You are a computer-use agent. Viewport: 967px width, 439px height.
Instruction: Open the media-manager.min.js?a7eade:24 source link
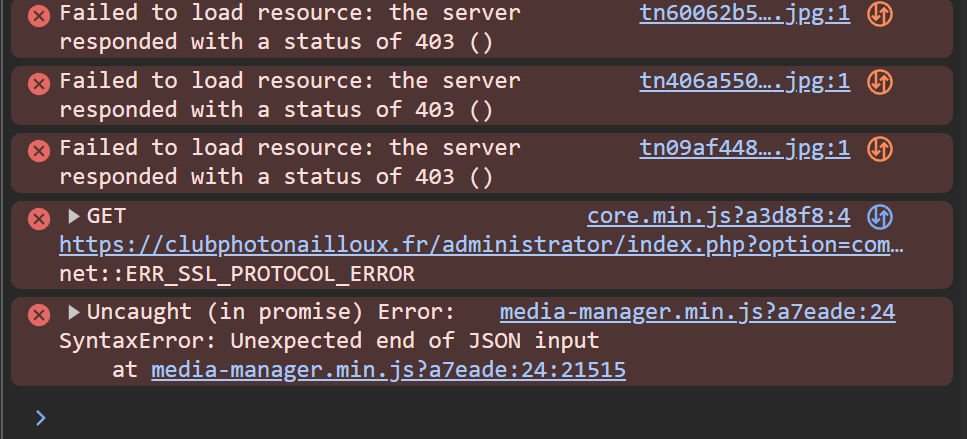(697, 313)
